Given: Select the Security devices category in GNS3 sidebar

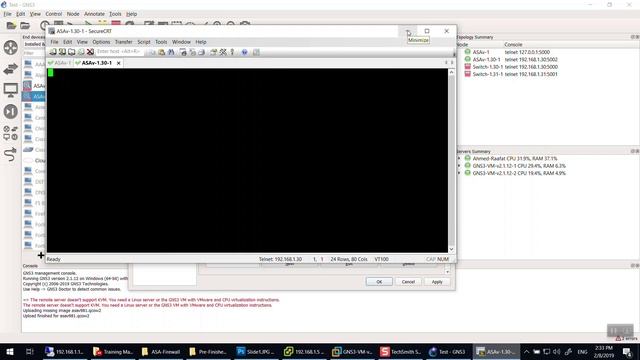Looking at the screenshot, I should coord(11,111).
